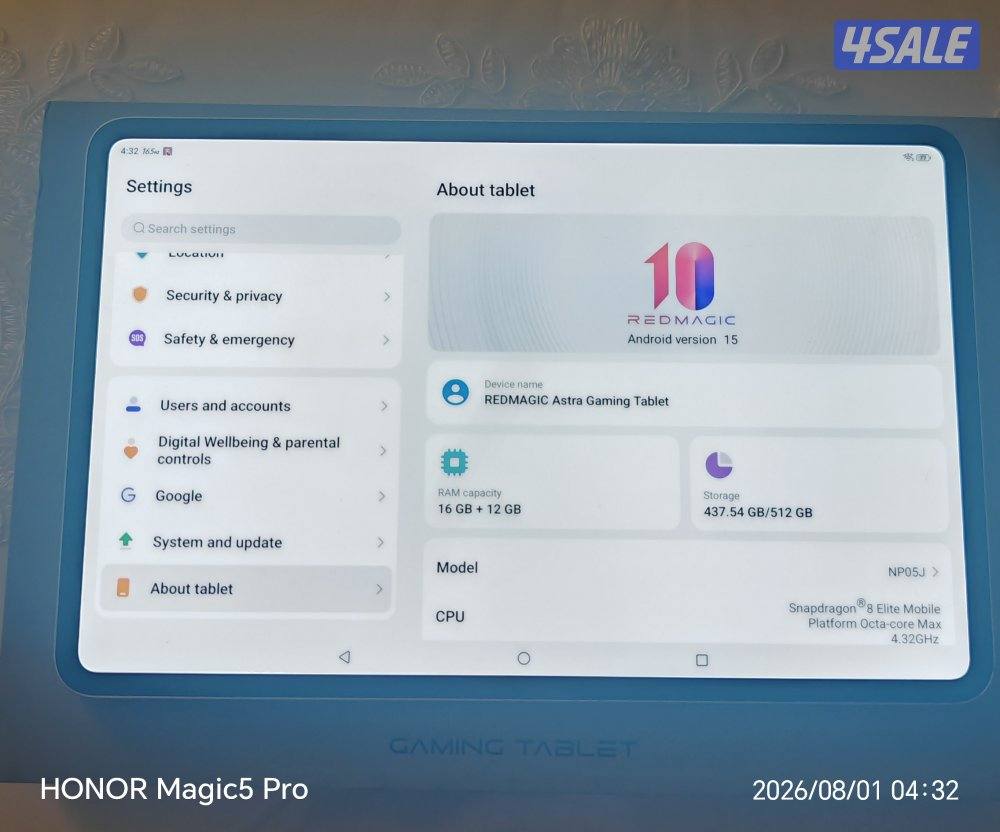
Task: Tap the Android home circle button
Action: coord(524,658)
